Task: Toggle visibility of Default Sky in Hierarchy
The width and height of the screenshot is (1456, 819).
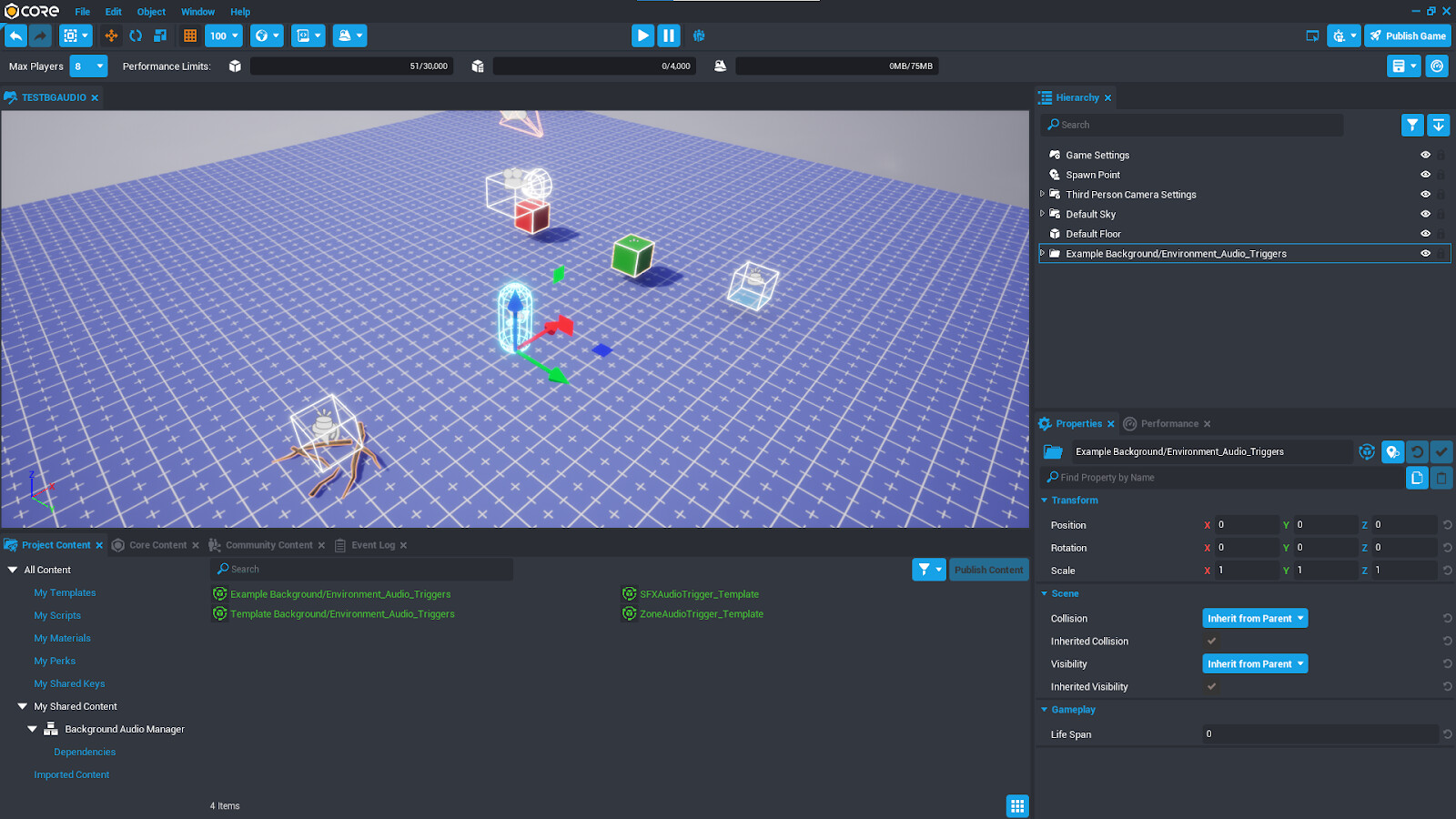Action: [1425, 214]
